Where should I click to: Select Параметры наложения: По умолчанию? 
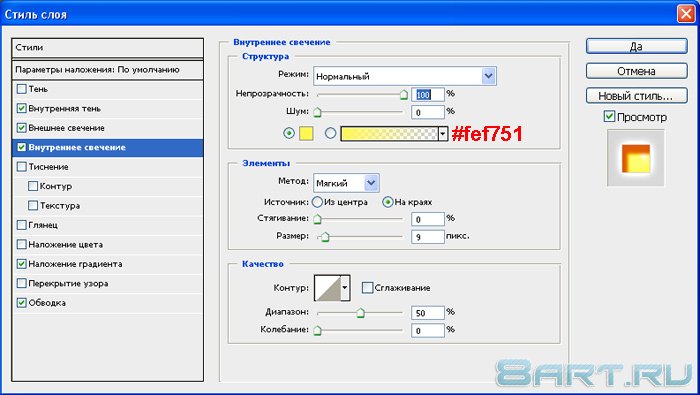[108, 70]
